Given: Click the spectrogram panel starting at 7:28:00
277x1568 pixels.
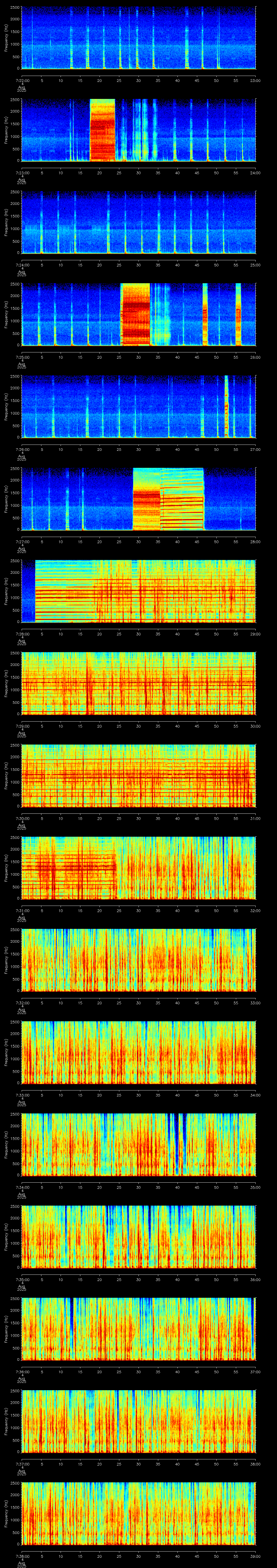Looking at the screenshot, I should point(138,590).
